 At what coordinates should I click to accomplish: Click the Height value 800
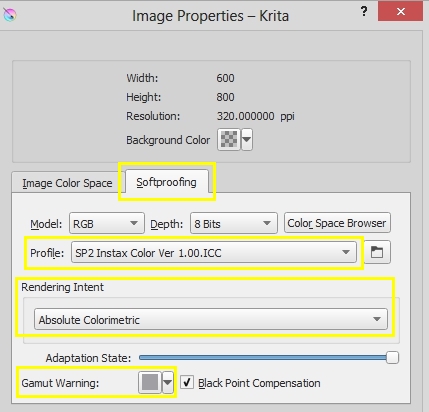(x=225, y=97)
